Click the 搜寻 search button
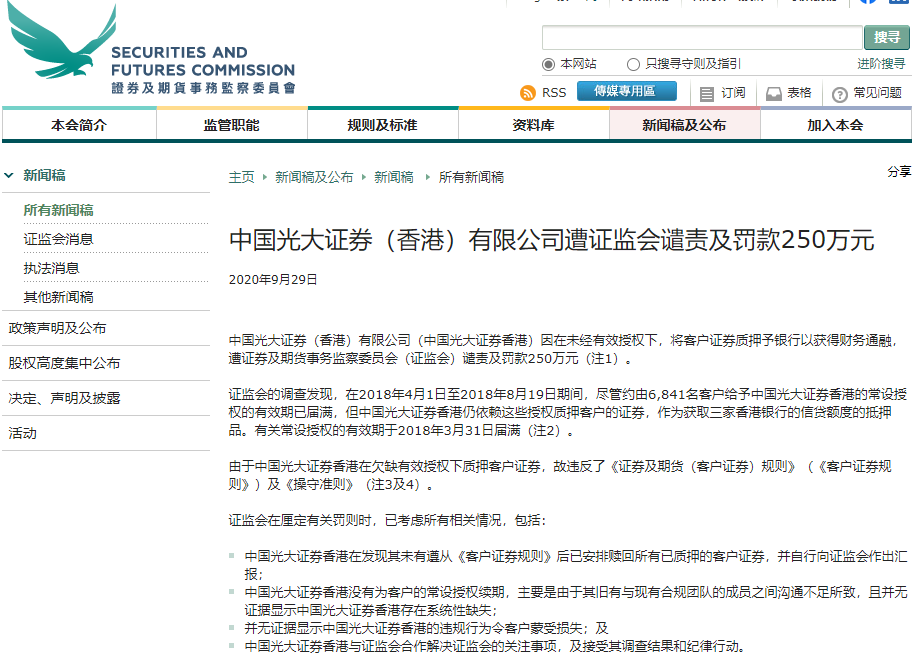Image resolution: width=914 pixels, height=660 pixels. 887,37
